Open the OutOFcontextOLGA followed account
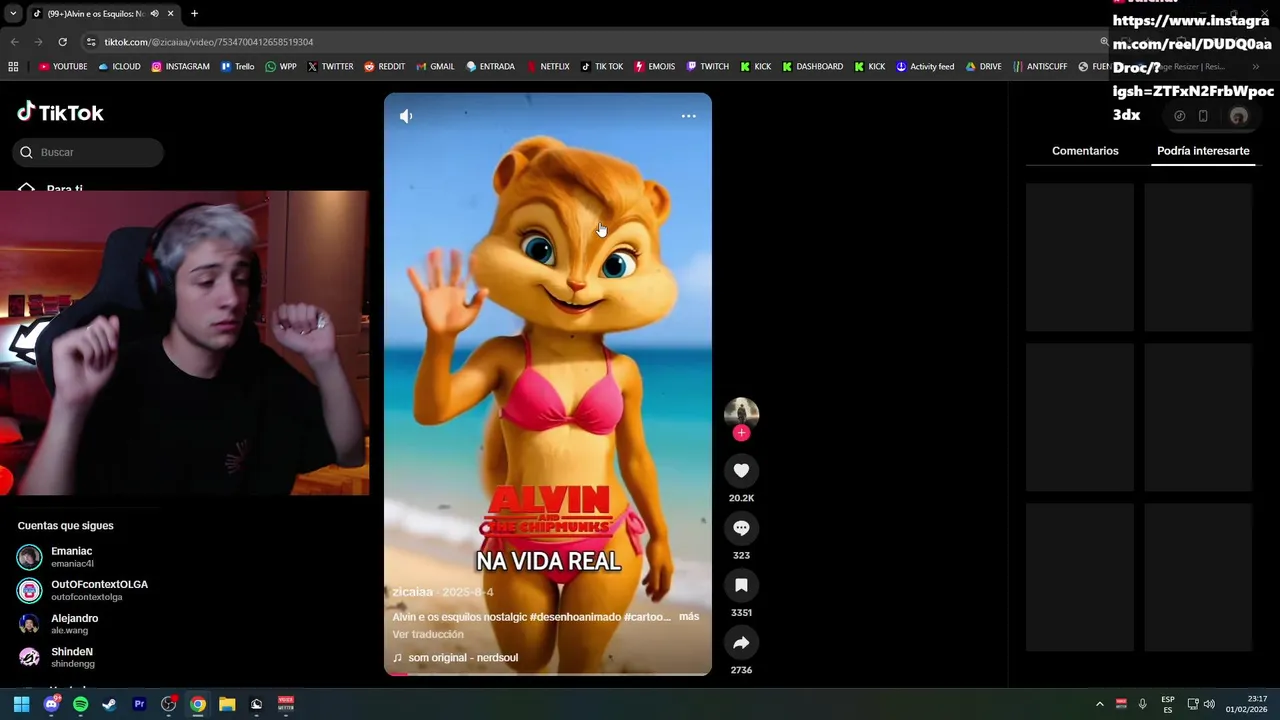The height and width of the screenshot is (720, 1280). coord(90,590)
